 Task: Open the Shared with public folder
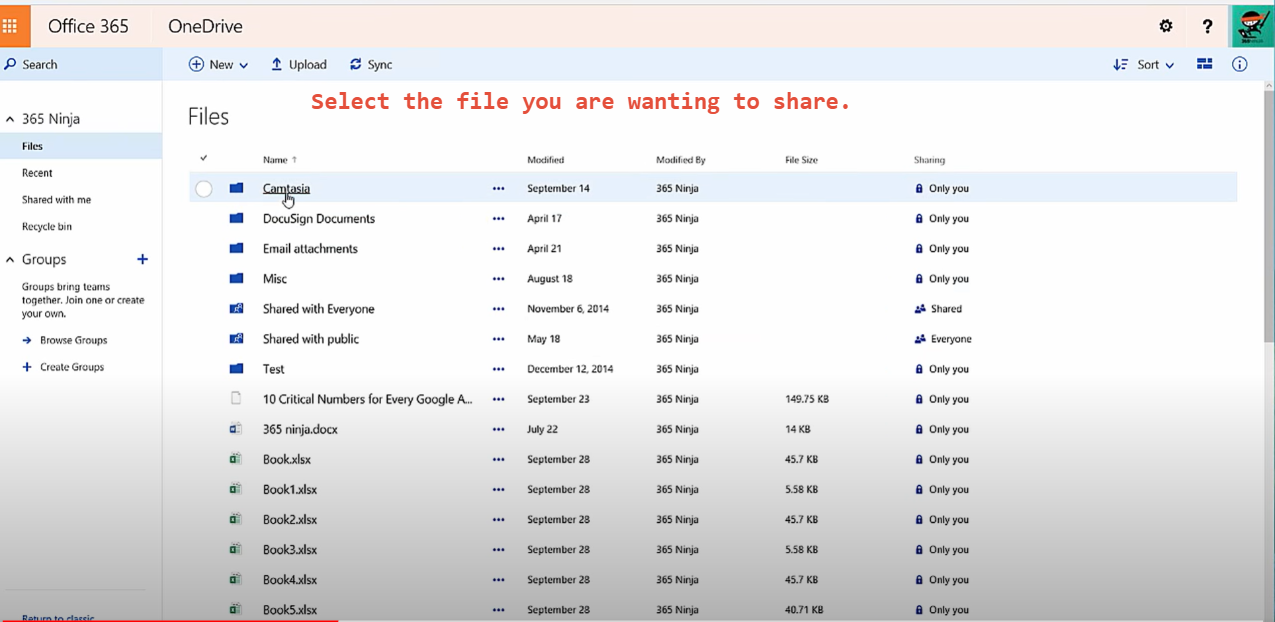click(311, 339)
